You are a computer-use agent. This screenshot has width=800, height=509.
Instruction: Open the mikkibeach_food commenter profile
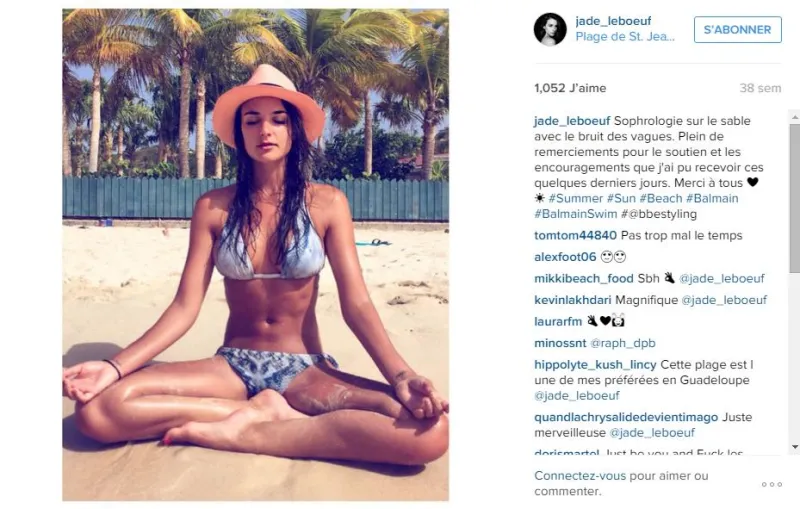[584, 278]
